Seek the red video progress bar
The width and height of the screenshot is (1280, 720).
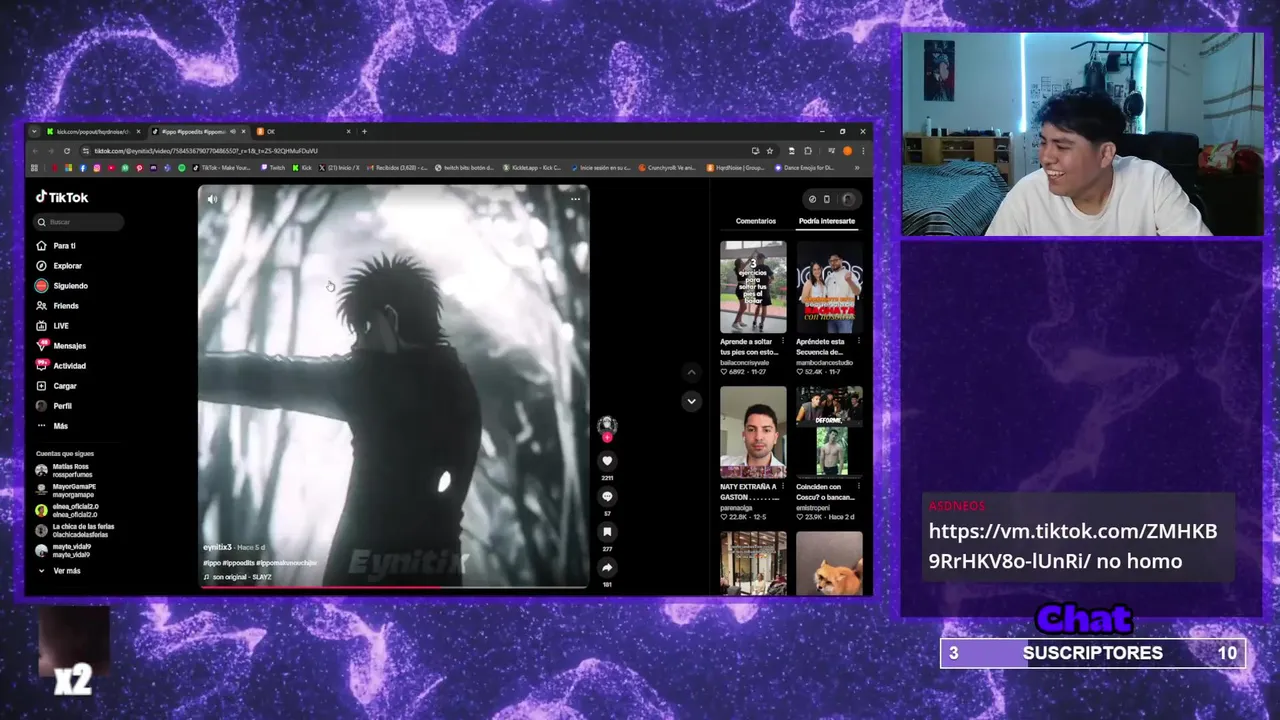[393, 587]
